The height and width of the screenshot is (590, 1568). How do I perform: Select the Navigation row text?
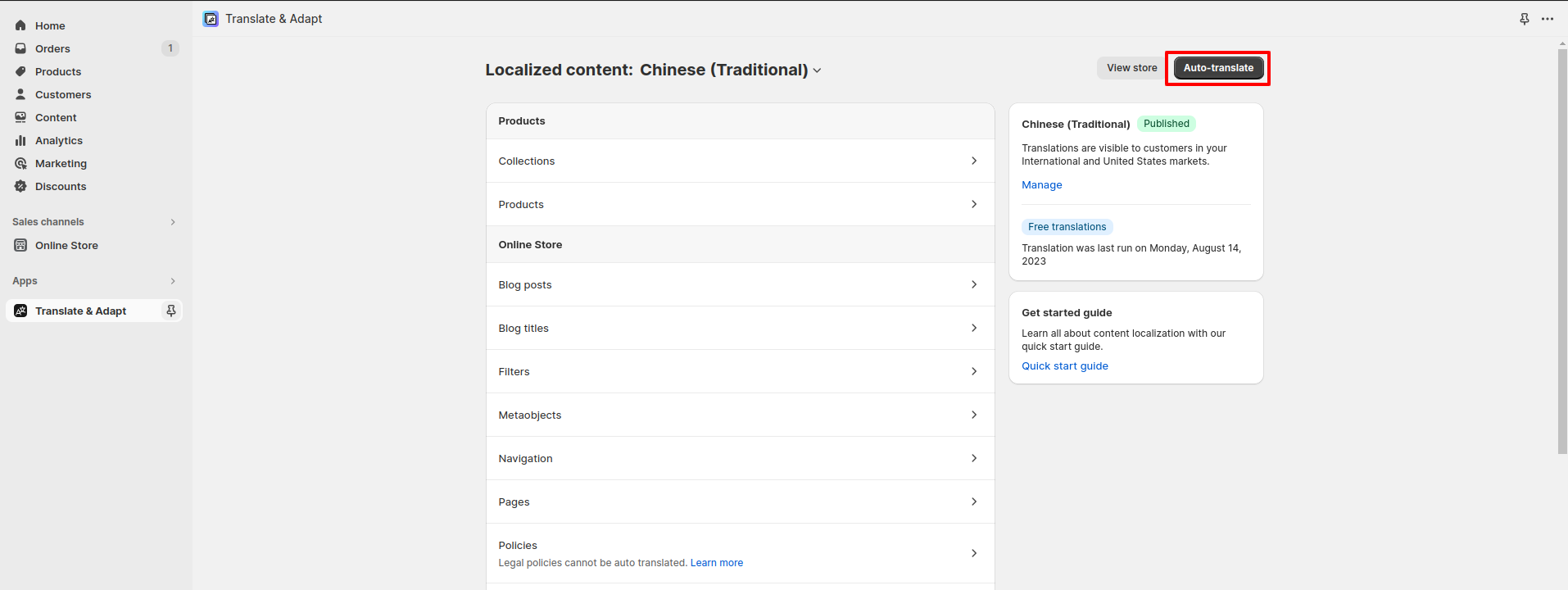525,459
